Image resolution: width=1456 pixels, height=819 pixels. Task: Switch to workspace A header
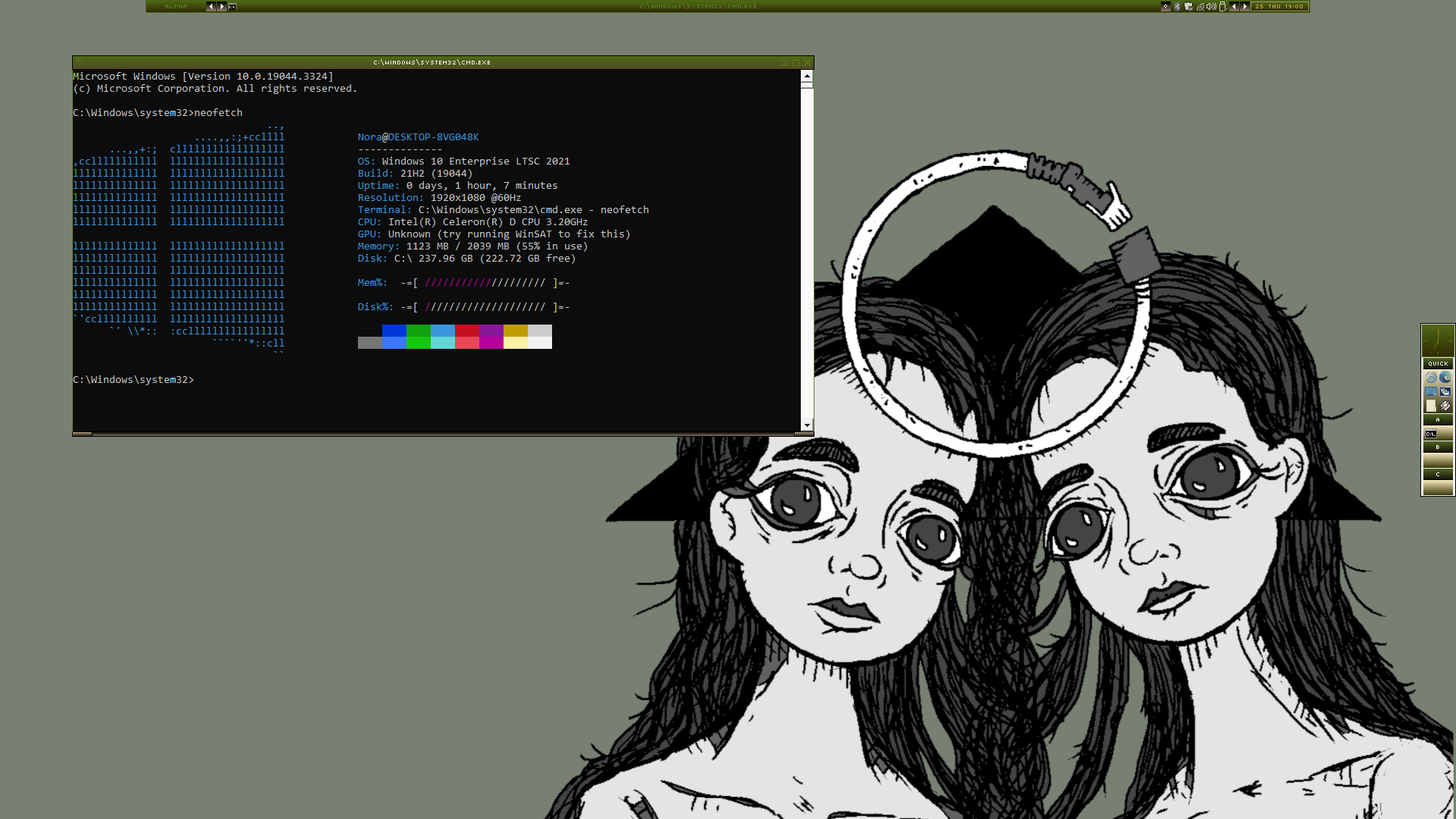coord(1438,419)
